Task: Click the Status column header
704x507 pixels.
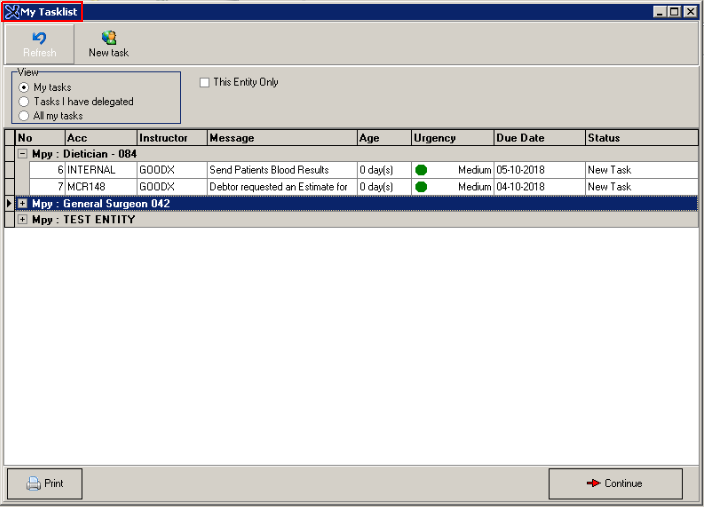Action: click(640, 138)
